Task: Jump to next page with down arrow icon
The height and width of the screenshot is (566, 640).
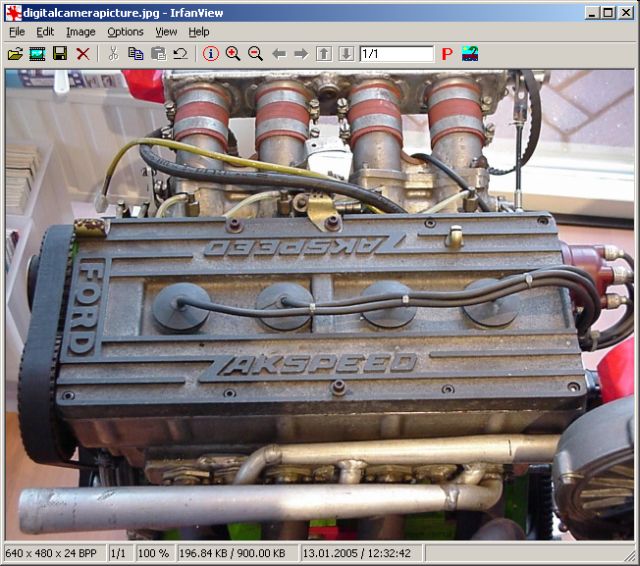Action: [346, 54]
